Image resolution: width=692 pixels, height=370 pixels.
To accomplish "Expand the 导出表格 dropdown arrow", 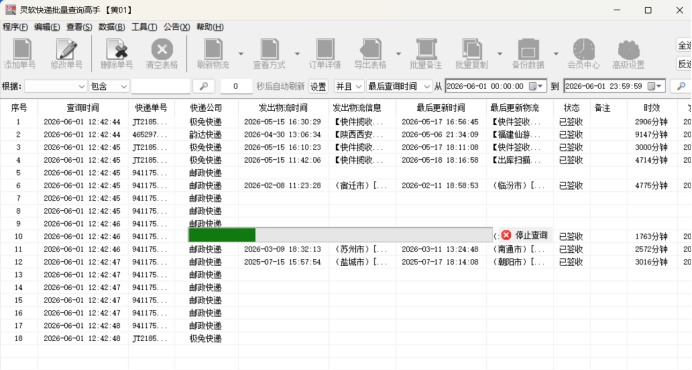I will click(399, 54).
